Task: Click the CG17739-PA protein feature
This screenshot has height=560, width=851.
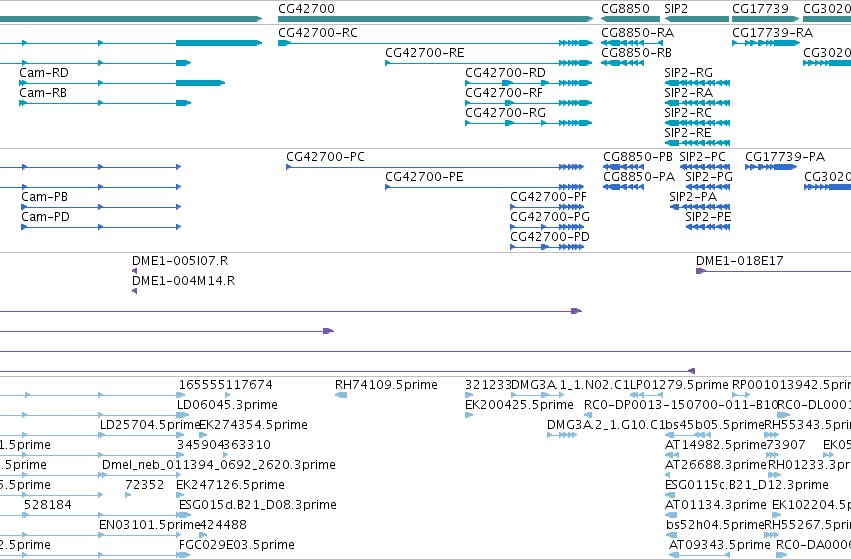Action: tap(771, 167)
